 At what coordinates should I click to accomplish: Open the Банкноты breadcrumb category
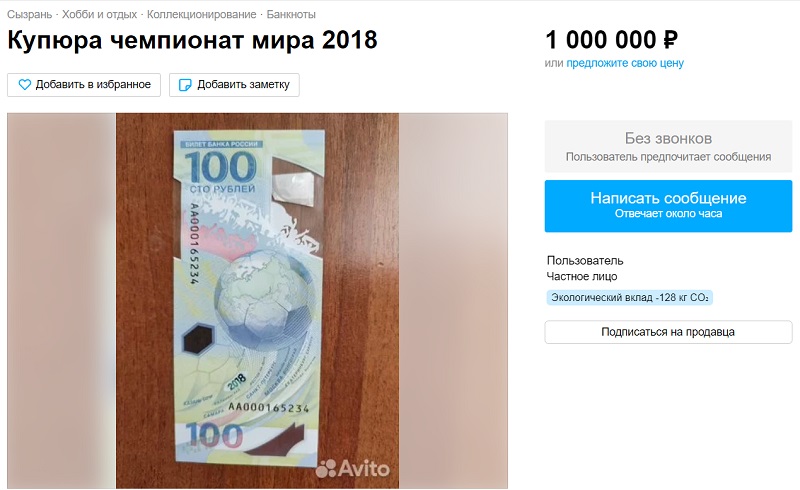pyautogui.click(x=291, y=14)
